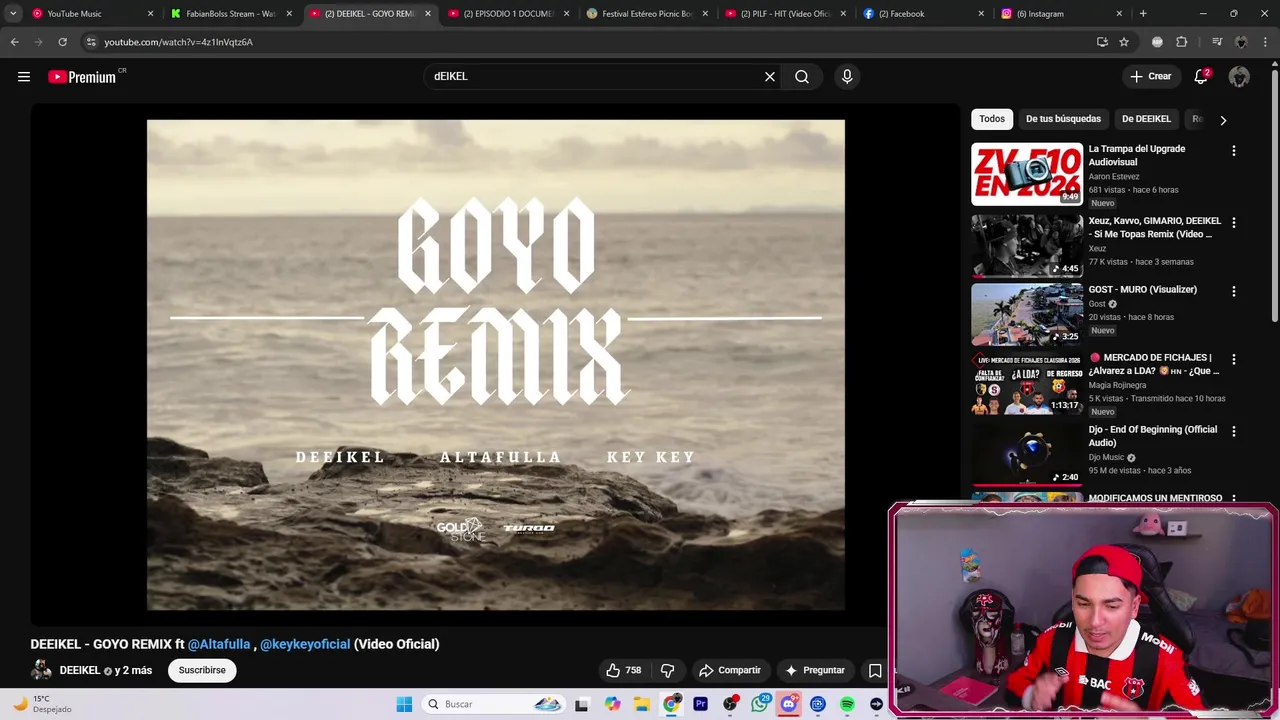Image resolution: width=1280 pixels, height=720 pixels.
Task: Open 'MERCADO DE FICHAJES' stream thumbnail
Action: [1027, 384]
